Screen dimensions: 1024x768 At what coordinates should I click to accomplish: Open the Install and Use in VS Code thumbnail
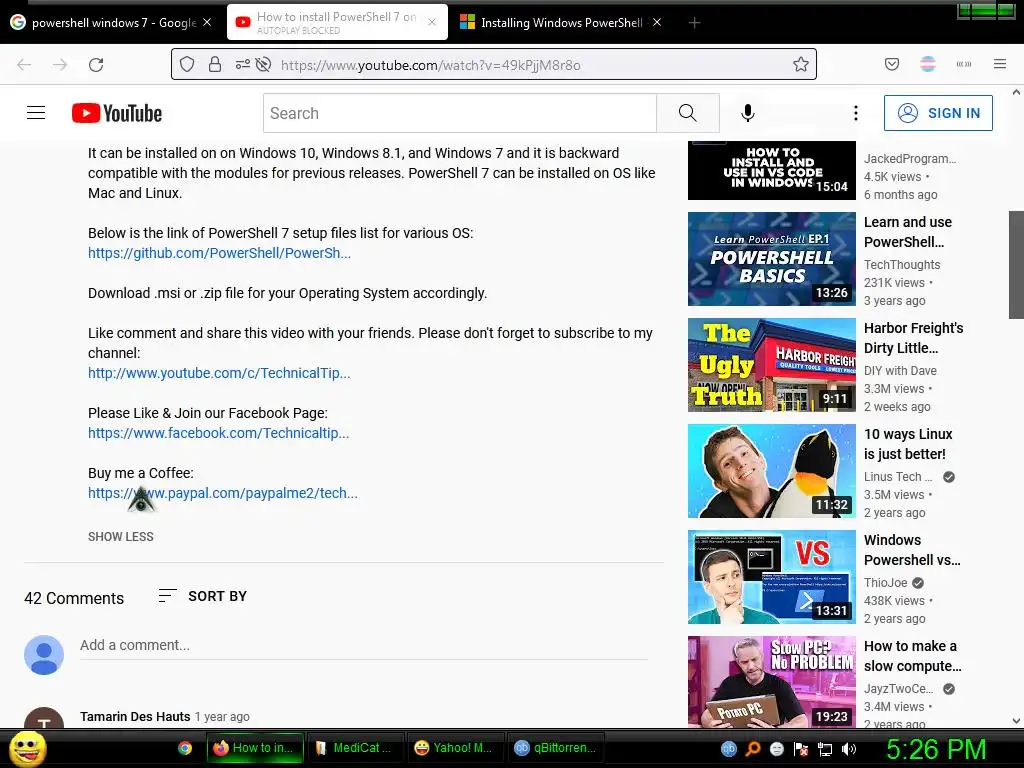(771, 170)
